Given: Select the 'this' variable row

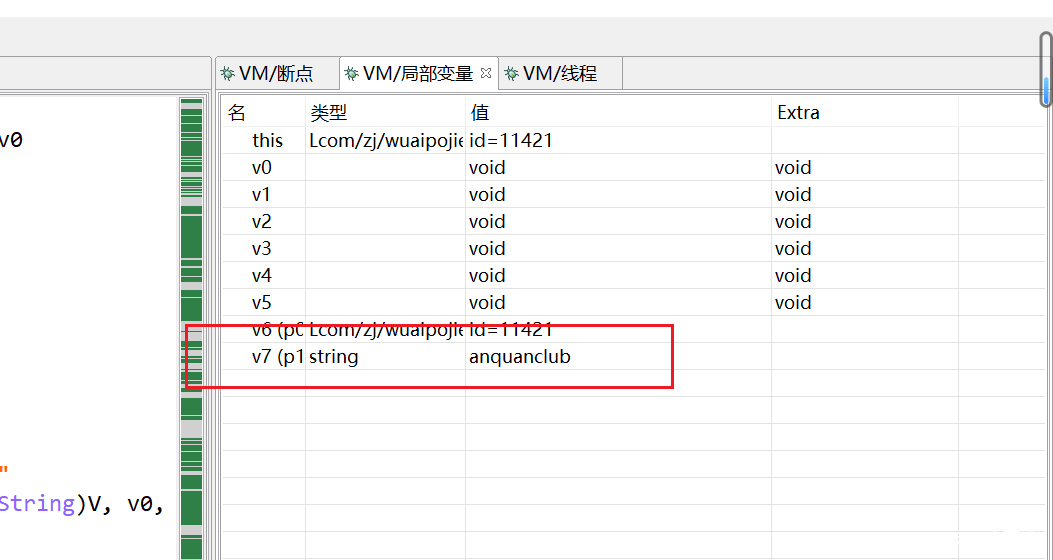Looking at the screenshot, I should (267, 141).
